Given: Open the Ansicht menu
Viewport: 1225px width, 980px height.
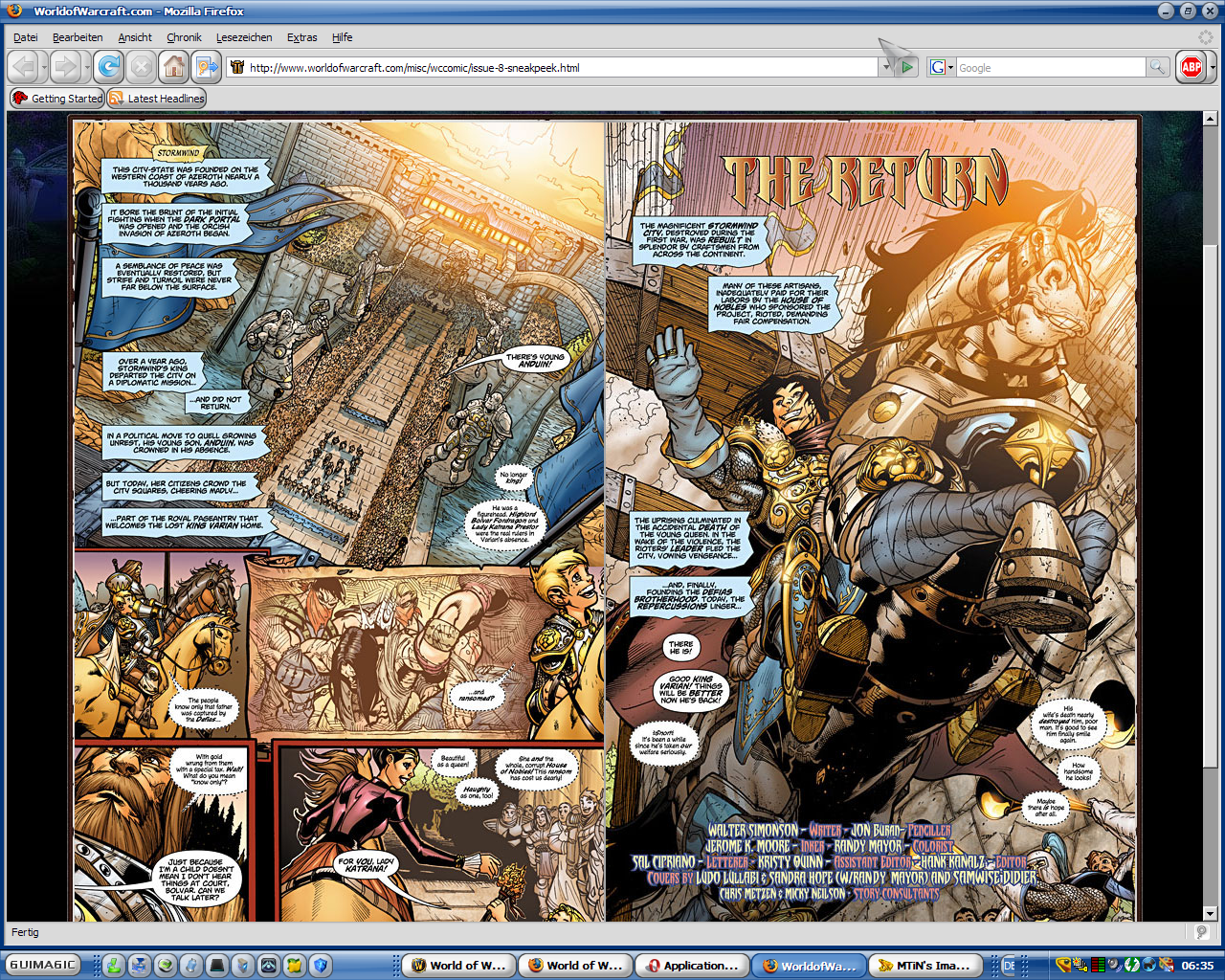Looking at the screenshot, I should 135,37.
